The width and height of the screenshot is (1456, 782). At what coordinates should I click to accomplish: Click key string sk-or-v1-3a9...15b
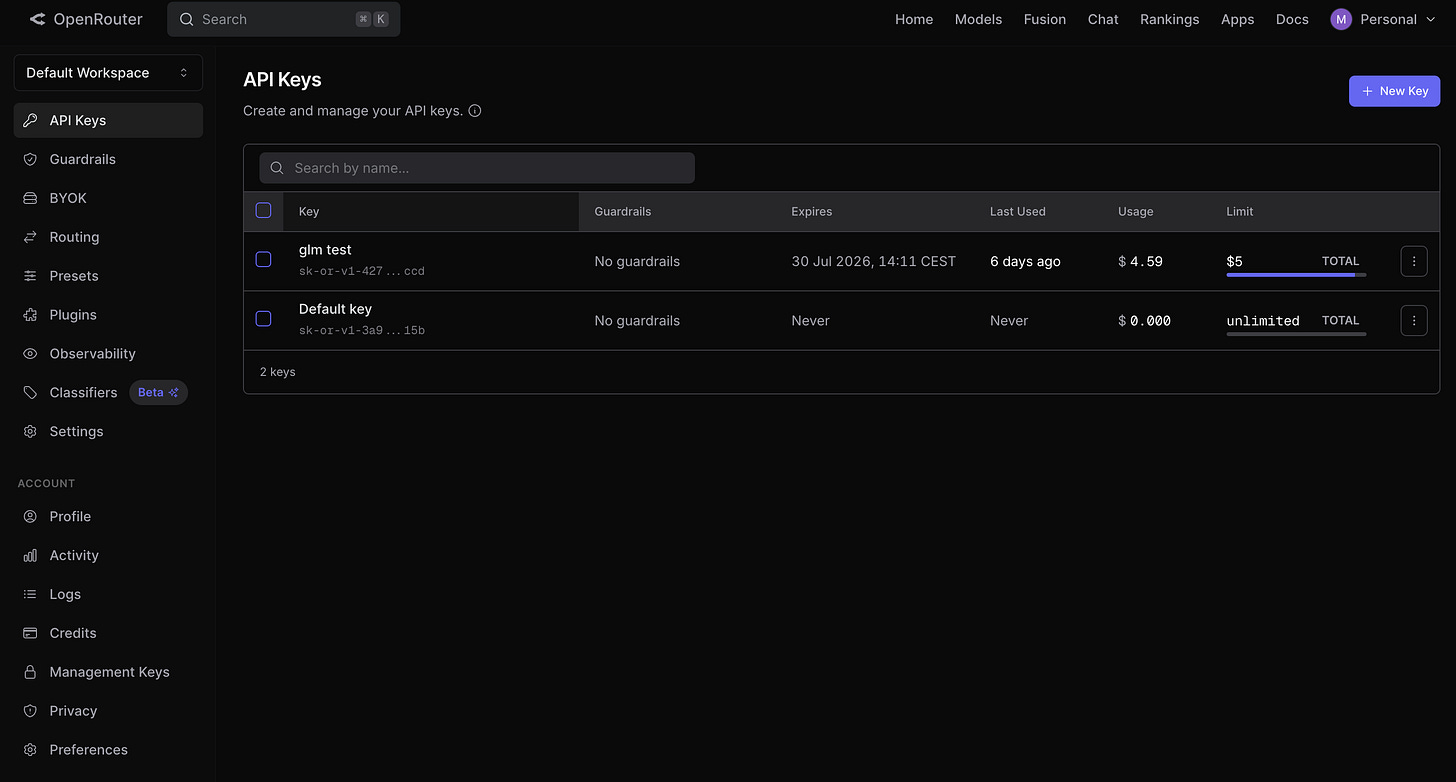(361, 330)
